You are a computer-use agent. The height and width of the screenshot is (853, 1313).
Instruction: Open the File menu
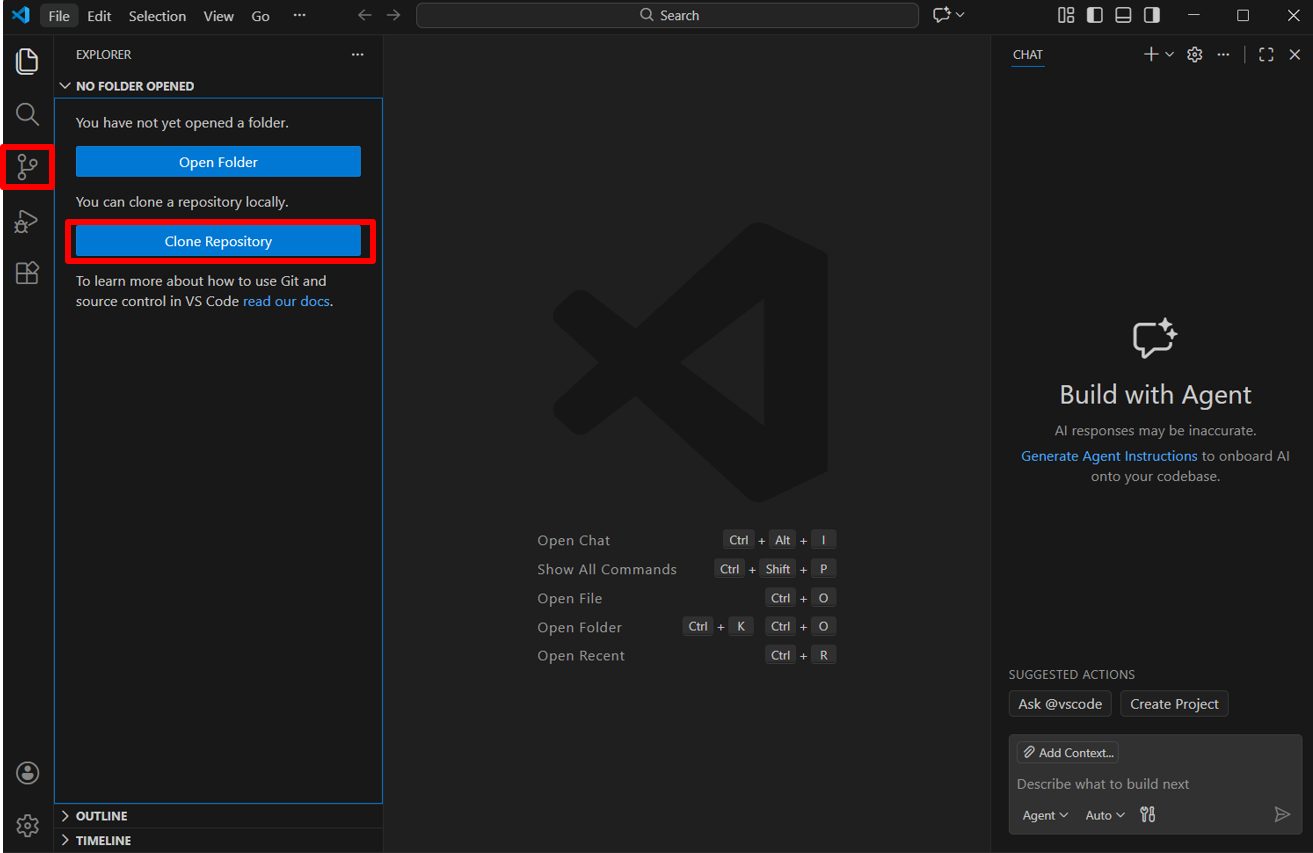pos(59,16)
